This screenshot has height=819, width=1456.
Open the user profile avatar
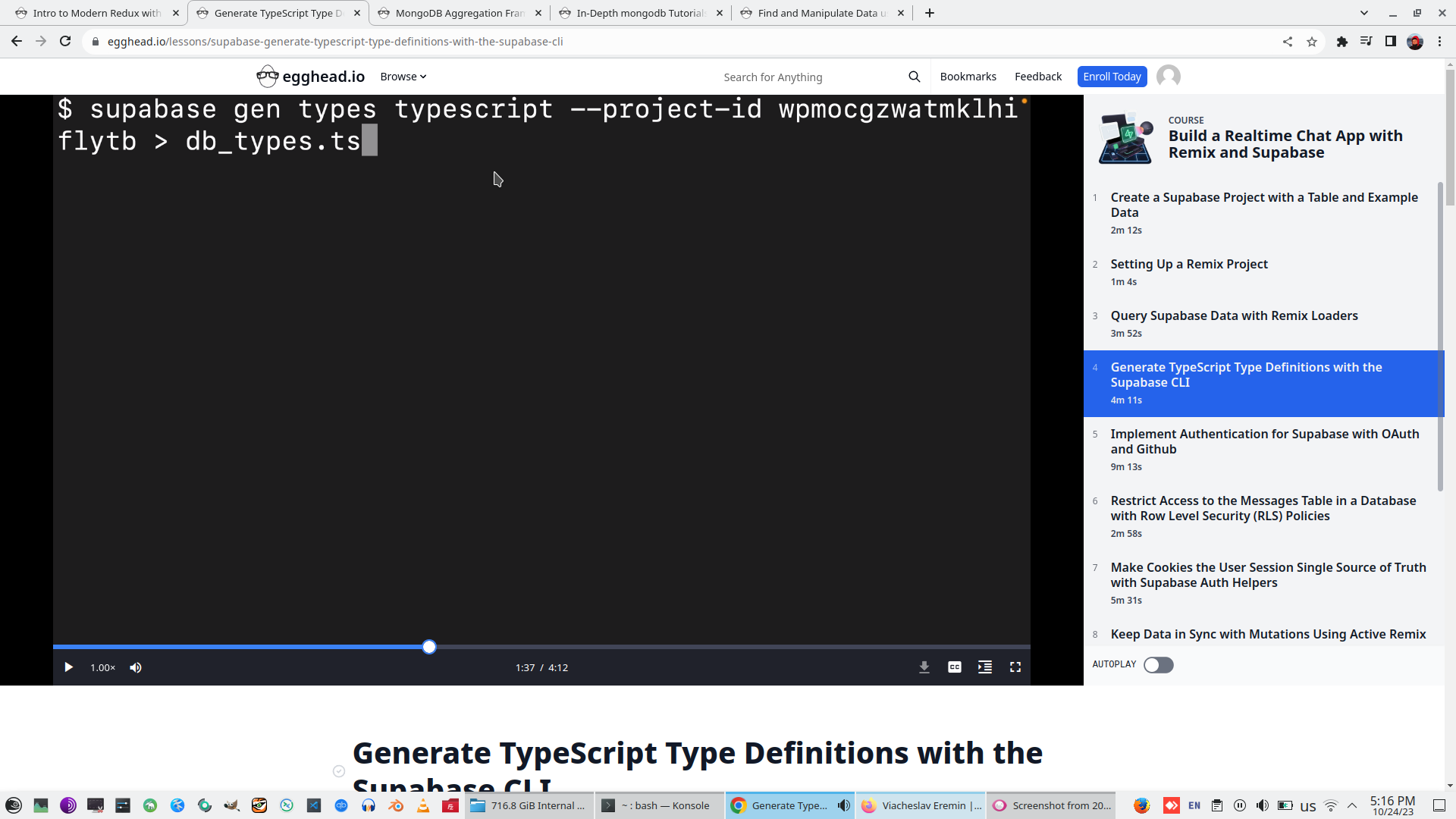(1168, 77)
